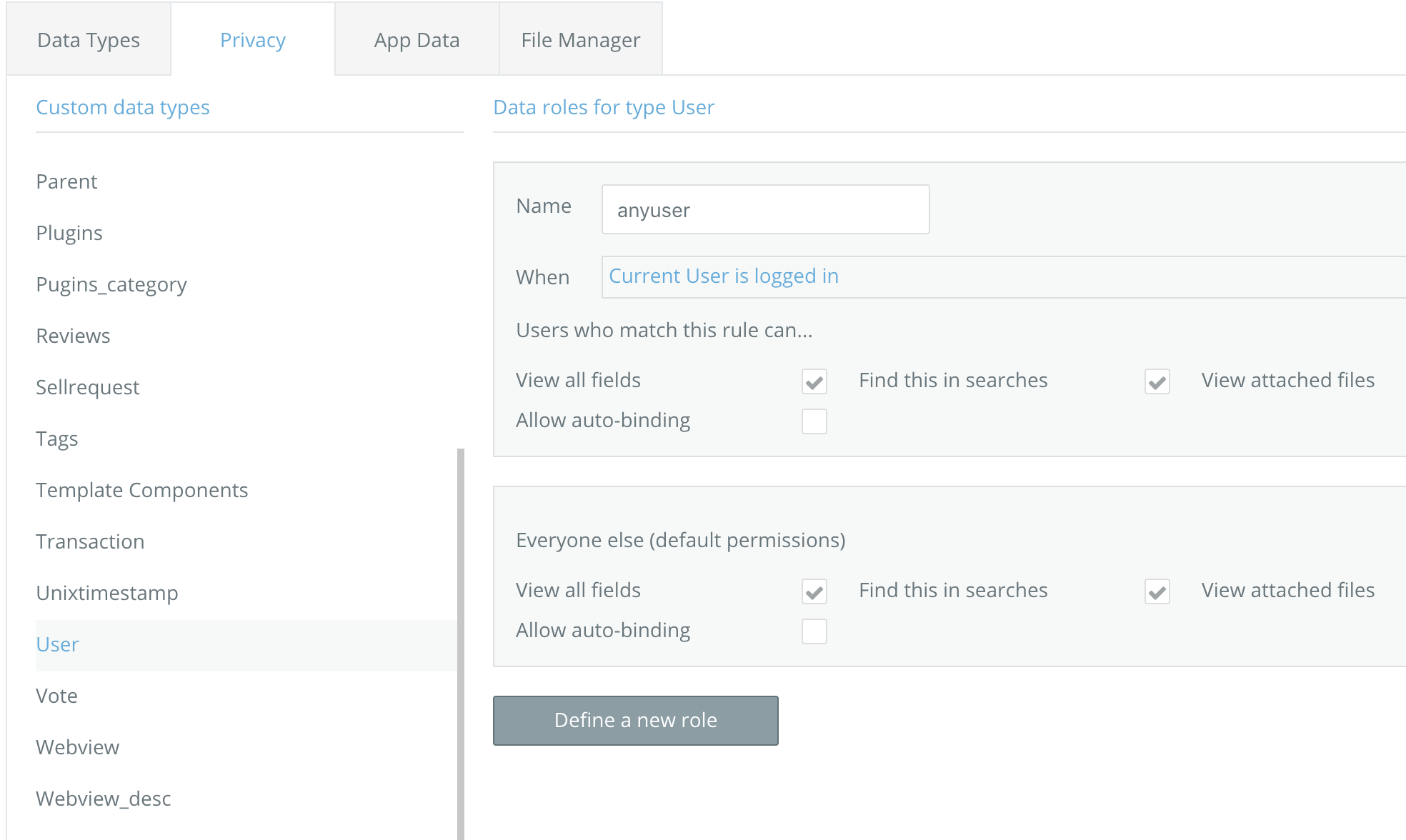
Task: Enable 'Allow auto-binding' for Everyone else
Action: point(814,631)
